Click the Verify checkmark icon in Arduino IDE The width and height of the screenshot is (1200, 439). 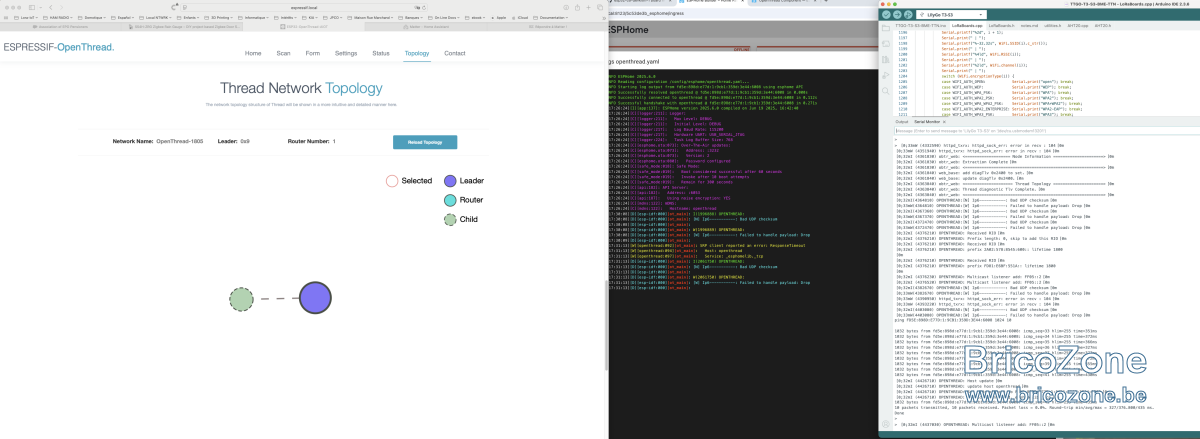[x=886, y=14]
